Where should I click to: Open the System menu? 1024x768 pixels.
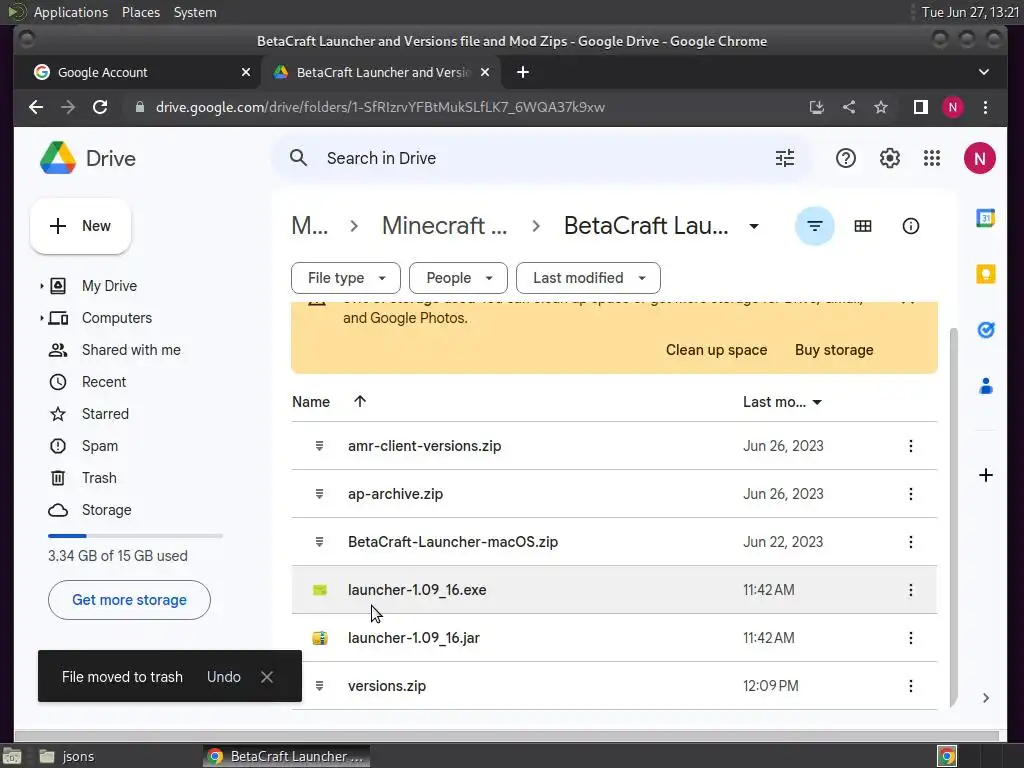coord(195,12)
